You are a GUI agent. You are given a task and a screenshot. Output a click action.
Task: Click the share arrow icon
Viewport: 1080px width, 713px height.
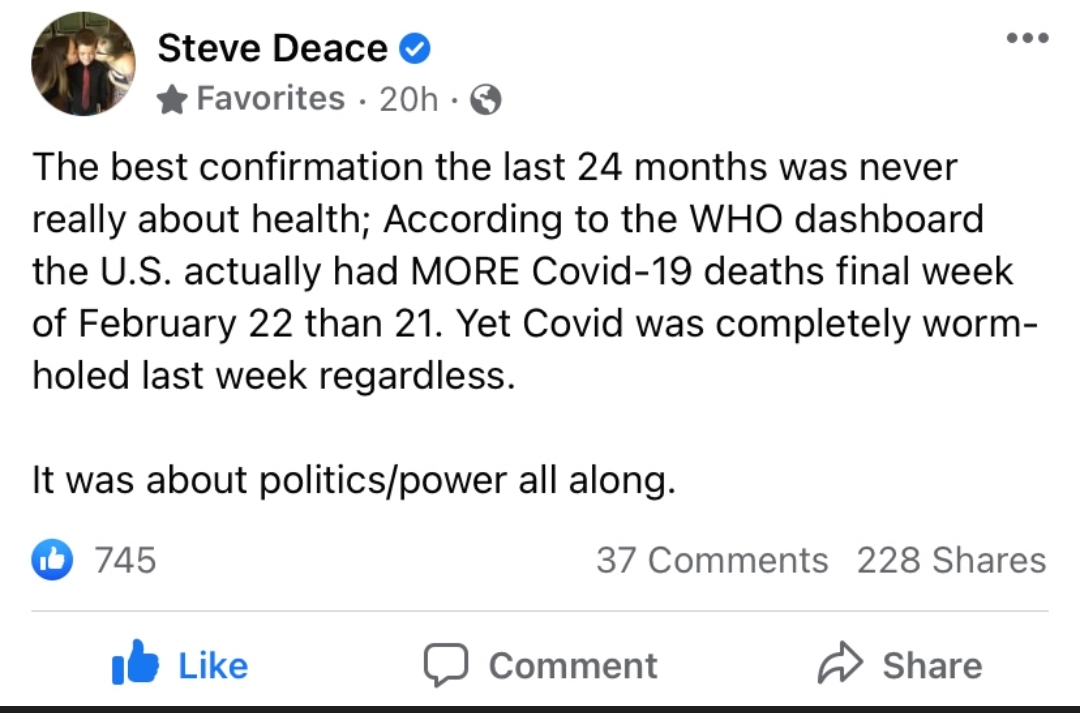[840, 665]
